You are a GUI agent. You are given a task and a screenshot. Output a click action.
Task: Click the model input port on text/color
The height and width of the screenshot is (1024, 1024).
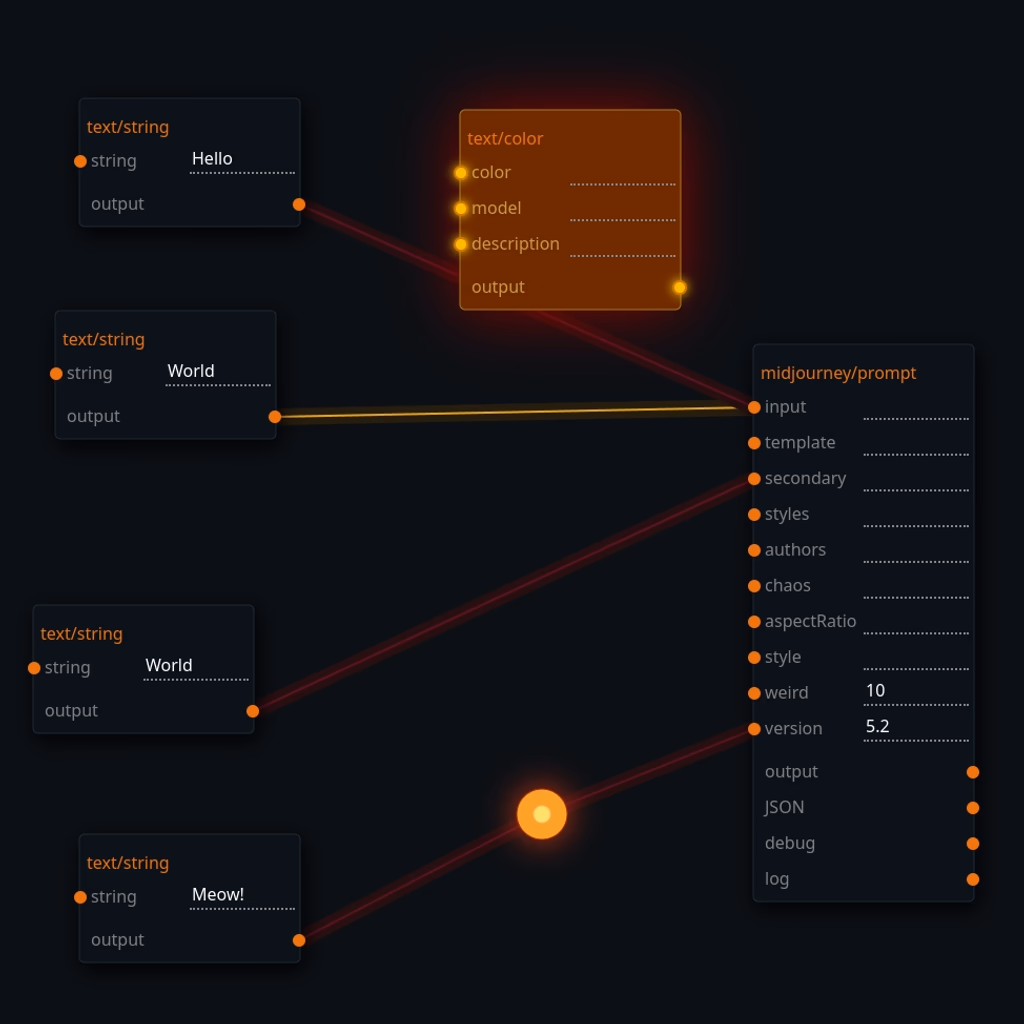(x=461, y=208)
